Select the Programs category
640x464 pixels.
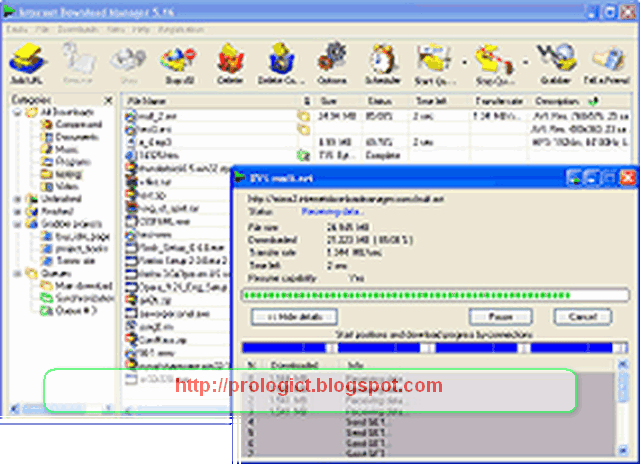[66, 162]
